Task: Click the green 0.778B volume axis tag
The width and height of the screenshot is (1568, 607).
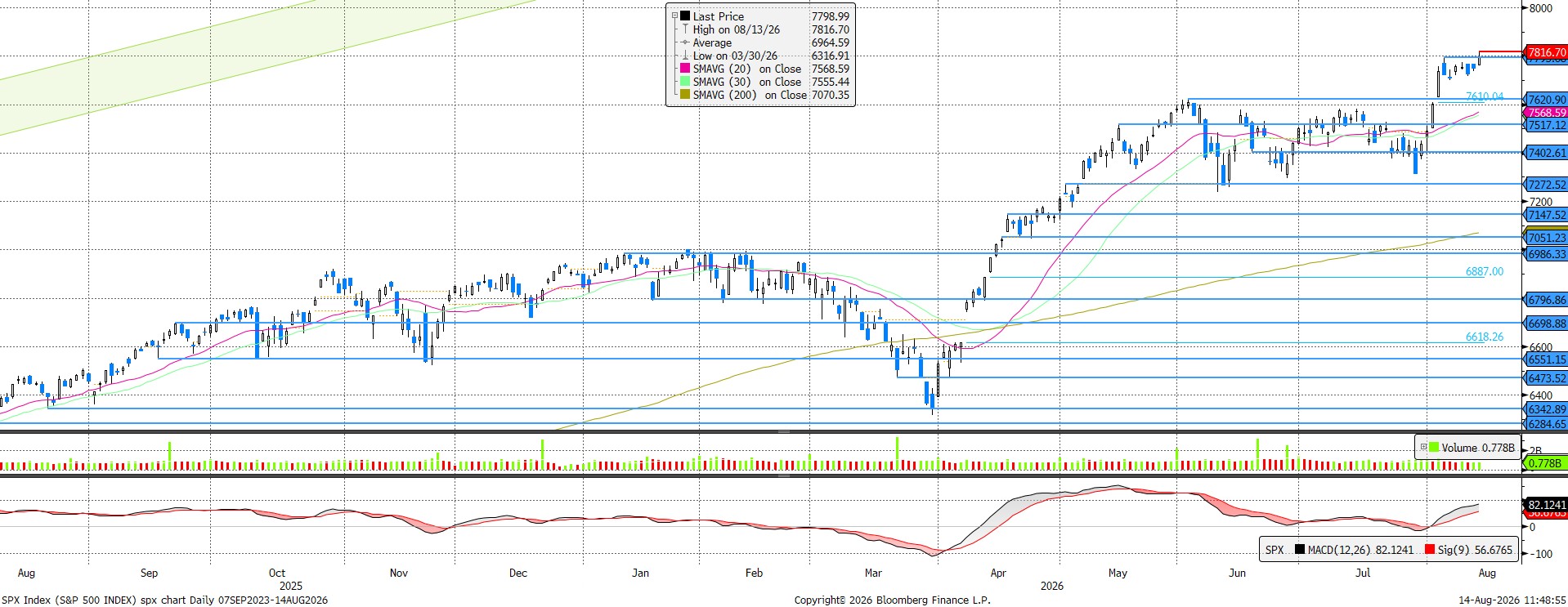Action: (1544, 463)
